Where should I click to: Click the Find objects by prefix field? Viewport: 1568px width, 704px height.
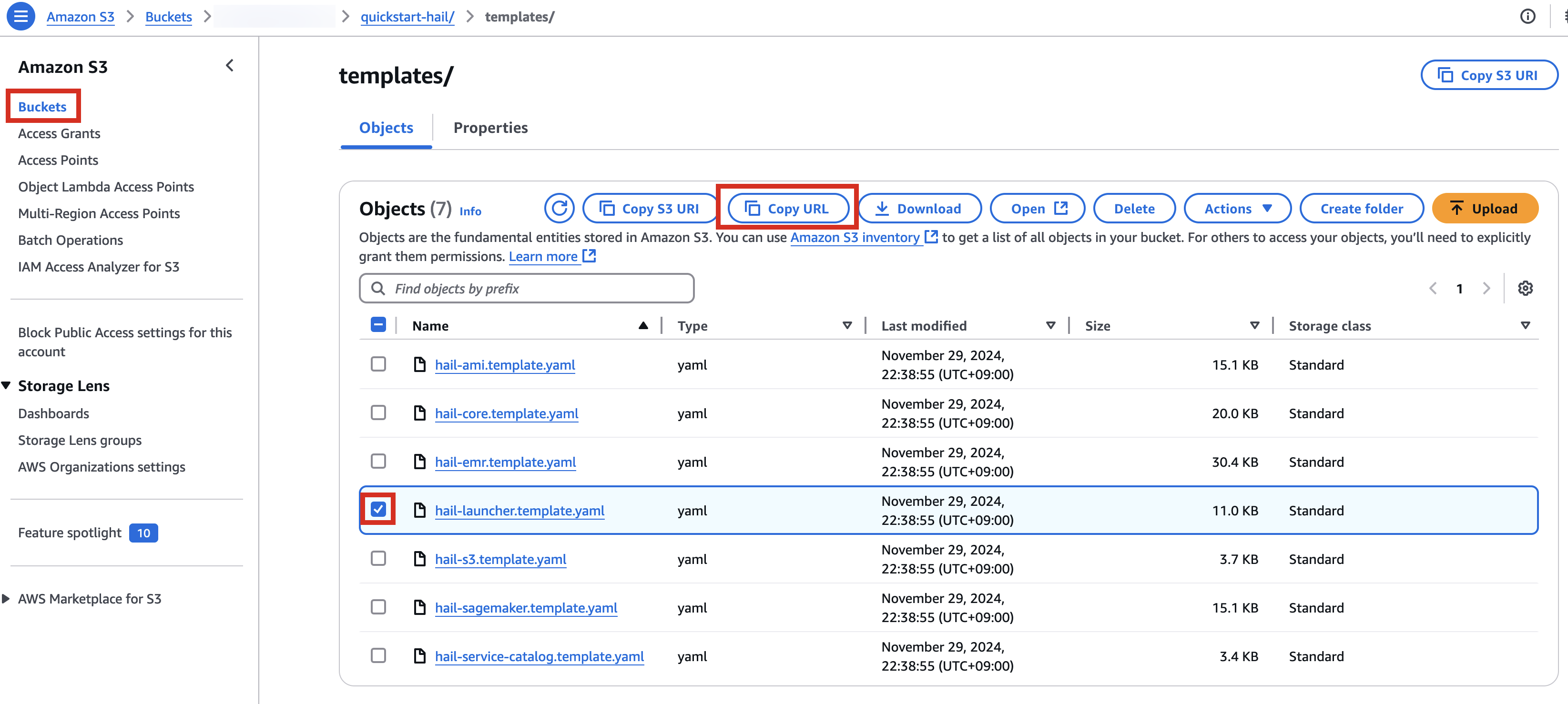(527, 289)
